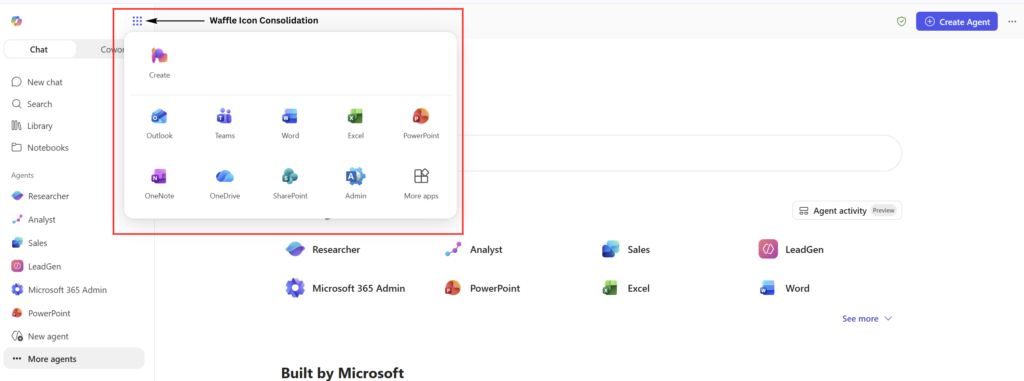The image size is (1024, 381).
Task: Open Excel agent in main grid
Action: coord(626,288)
